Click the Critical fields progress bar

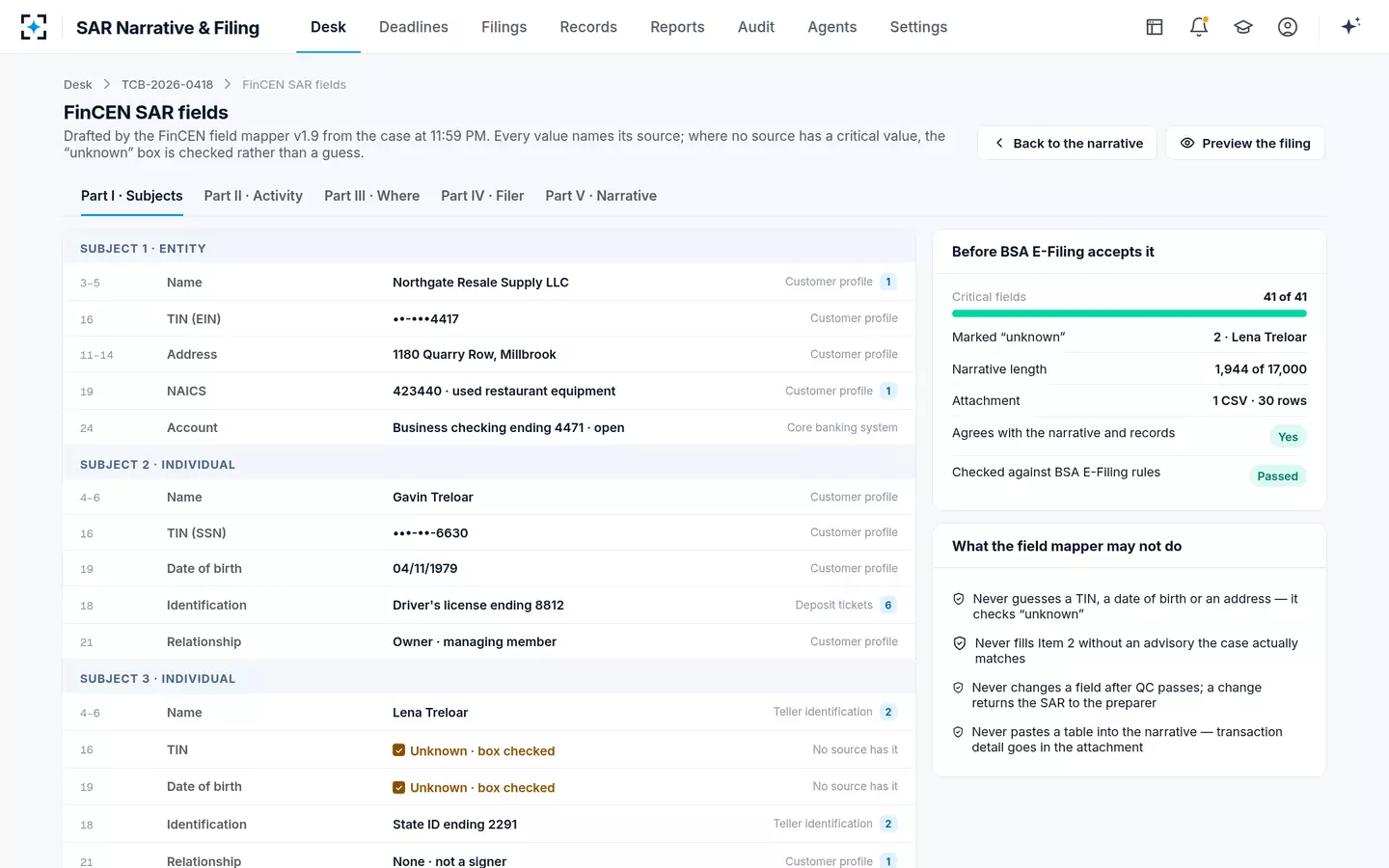1130,313
